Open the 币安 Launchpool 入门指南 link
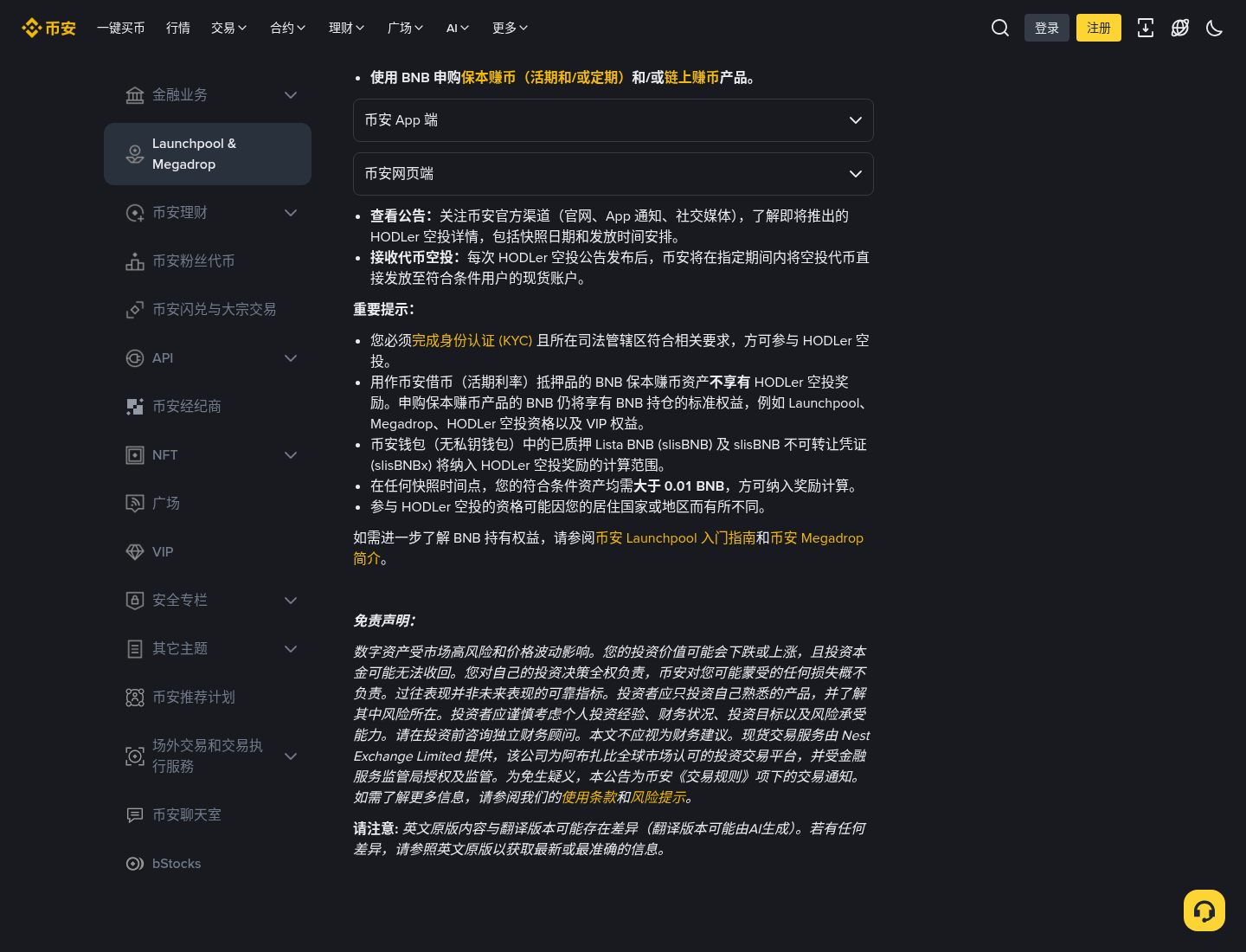The image size is (1246, 952). (676, 538)
